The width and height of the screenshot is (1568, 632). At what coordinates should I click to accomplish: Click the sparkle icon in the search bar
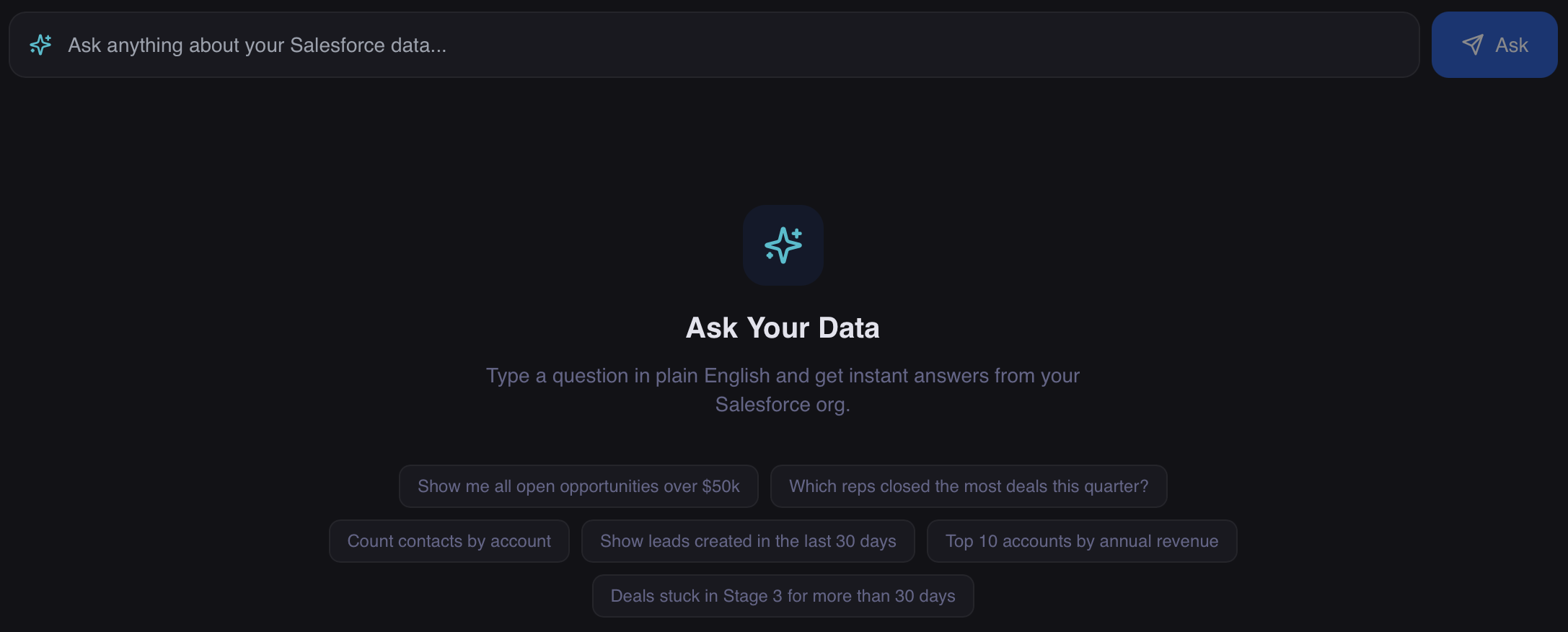pos(40,45)
